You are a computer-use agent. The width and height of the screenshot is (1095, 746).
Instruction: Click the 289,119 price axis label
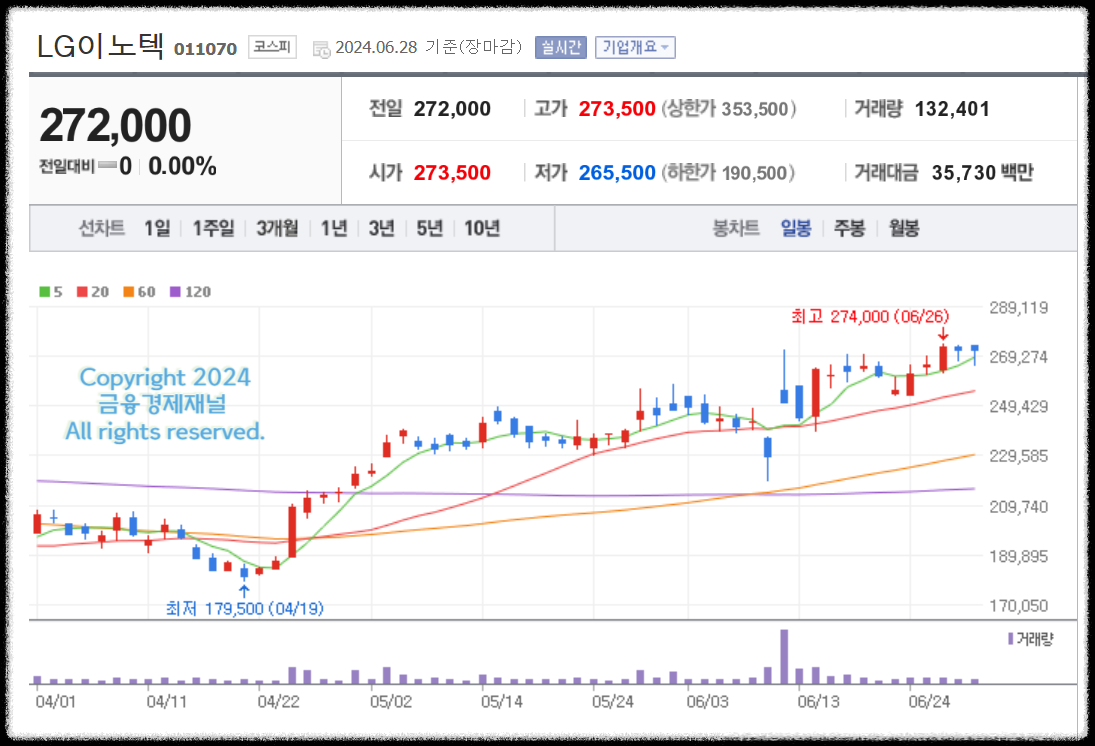(x=1019, y=307)
